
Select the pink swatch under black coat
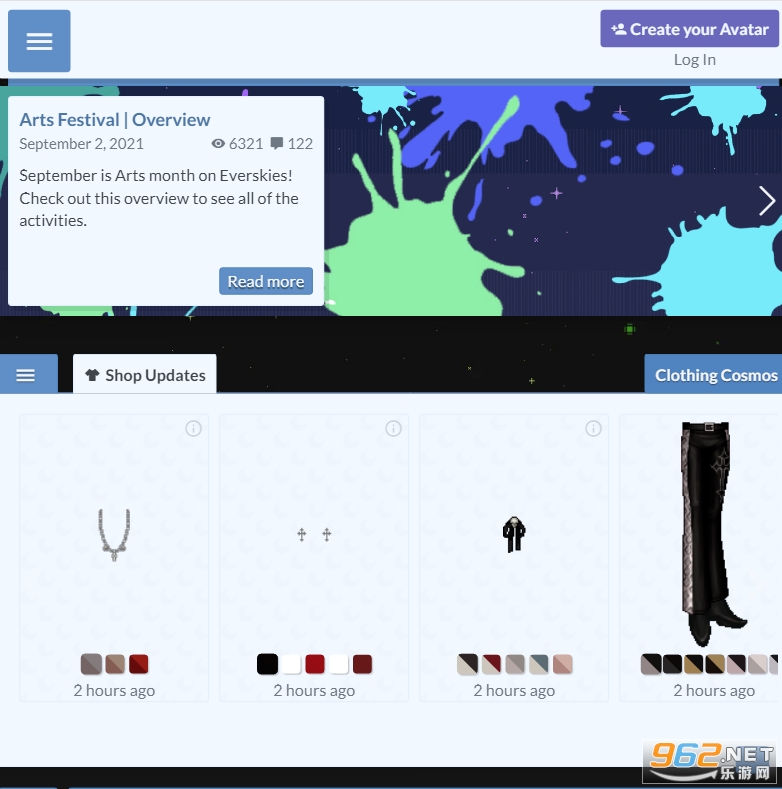(563, 664)
